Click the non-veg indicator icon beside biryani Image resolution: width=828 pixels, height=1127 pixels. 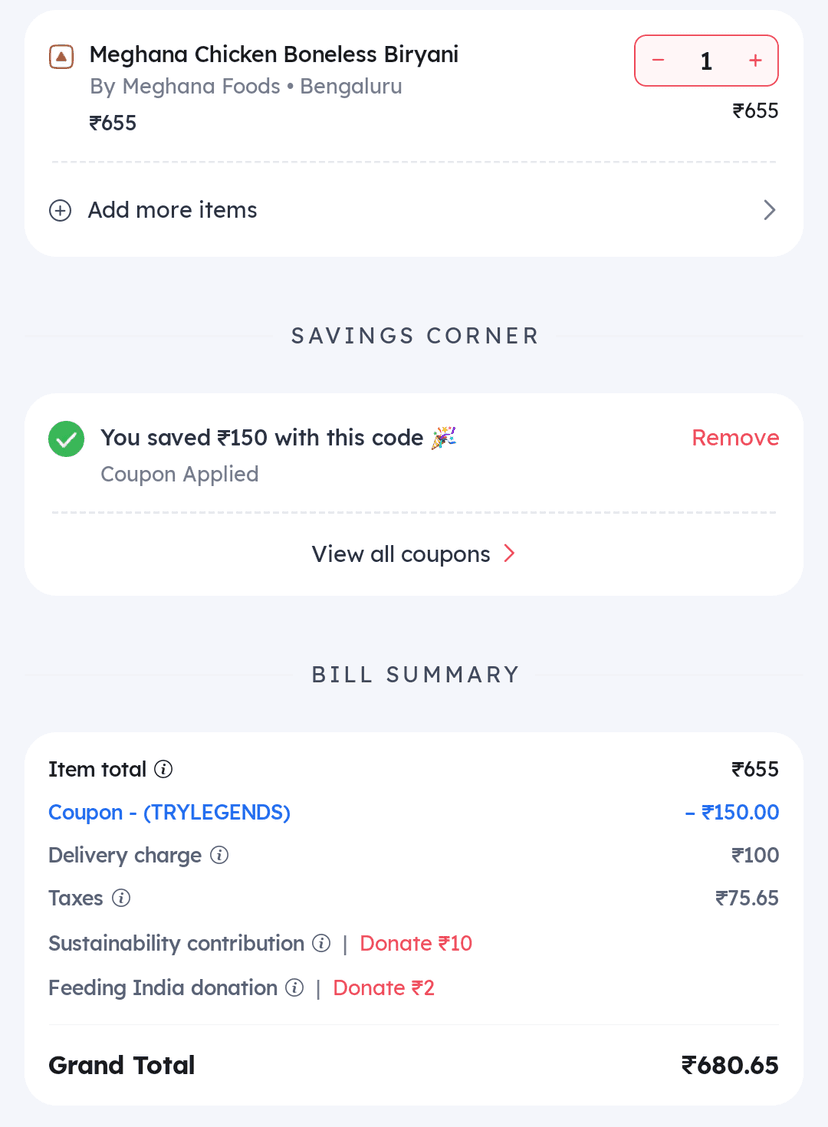click(x=61, y=57)
